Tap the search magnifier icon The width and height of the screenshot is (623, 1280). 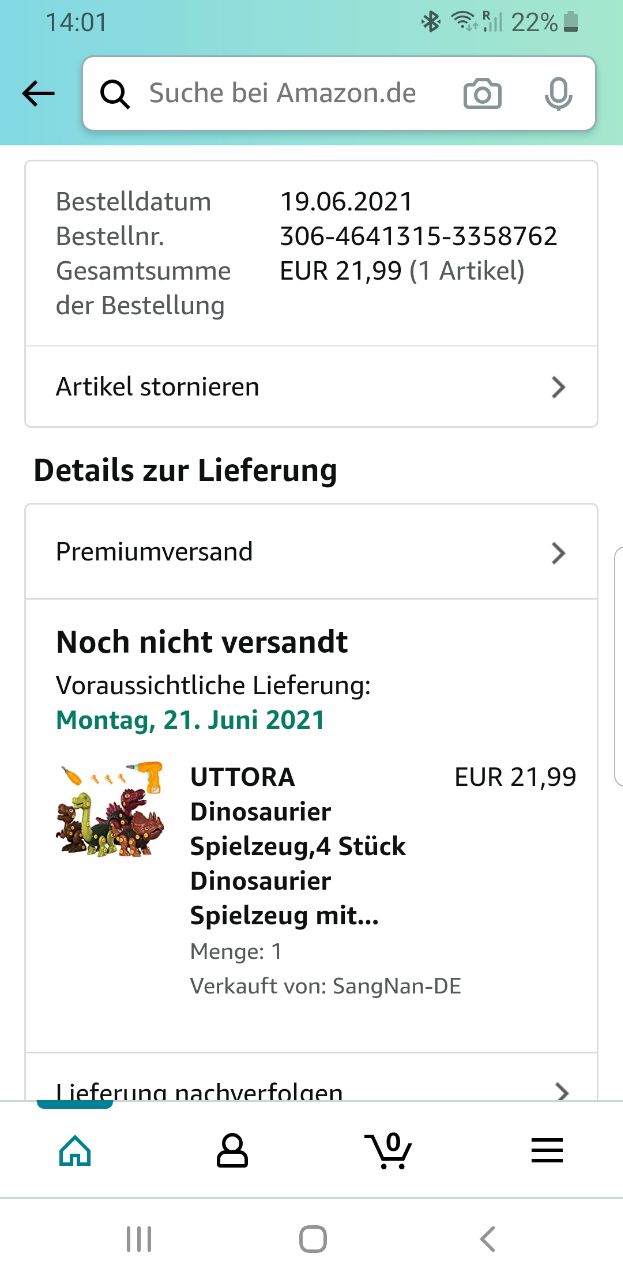coord(116,94)
